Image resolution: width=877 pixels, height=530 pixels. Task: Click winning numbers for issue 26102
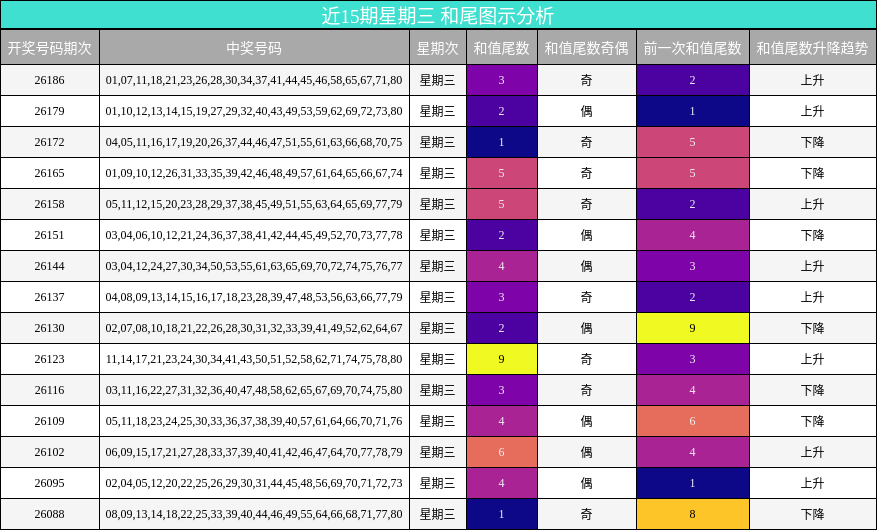point(254,452)
